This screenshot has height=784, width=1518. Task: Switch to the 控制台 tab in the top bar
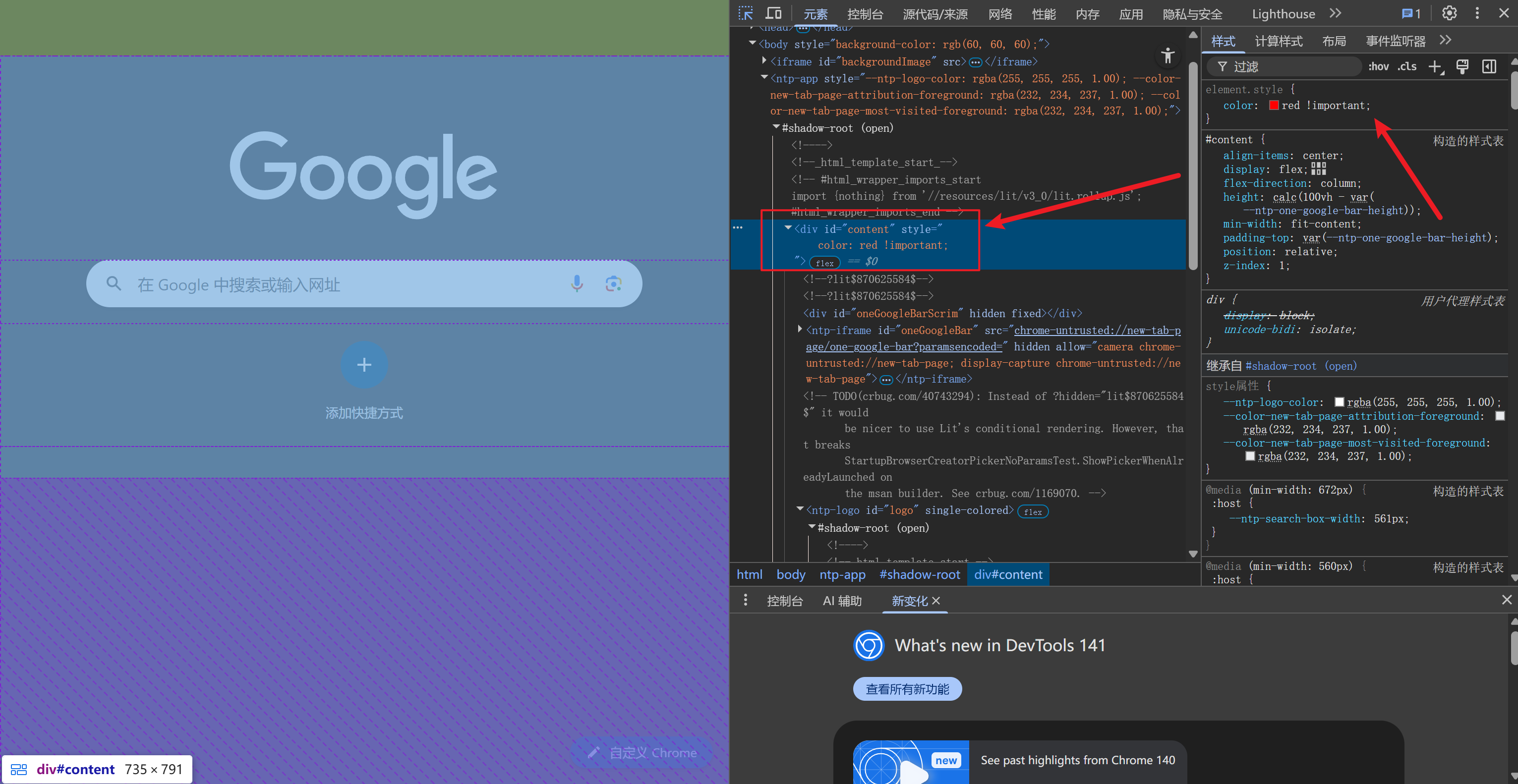point(865,14)
